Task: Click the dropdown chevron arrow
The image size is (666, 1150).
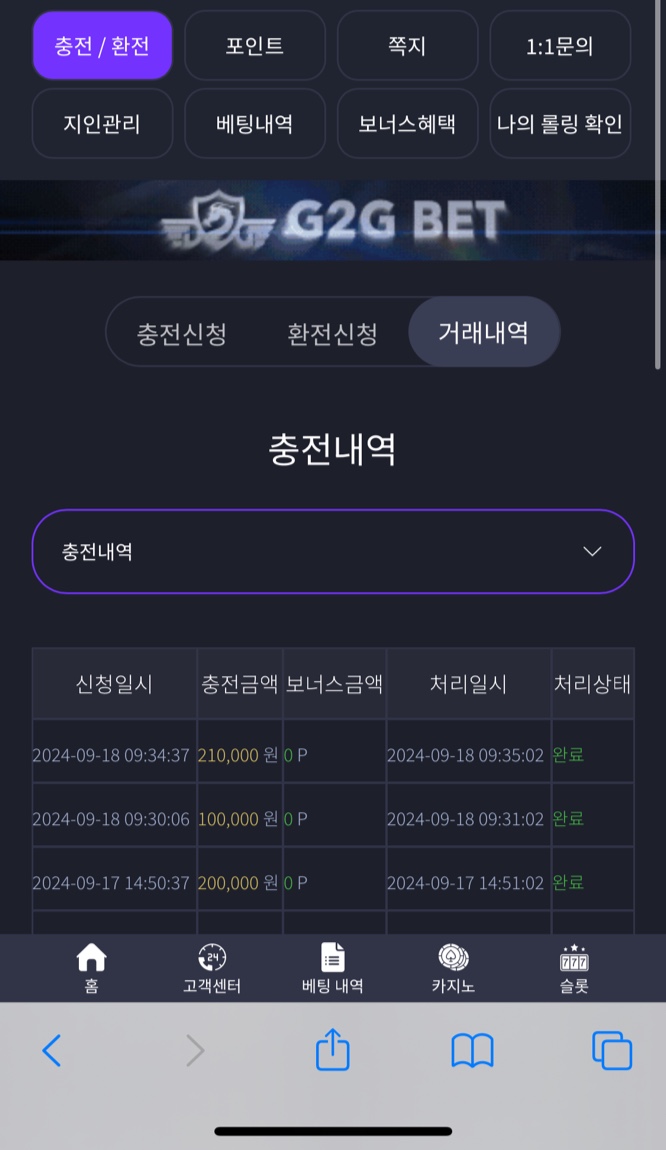Action: (592, 552)
